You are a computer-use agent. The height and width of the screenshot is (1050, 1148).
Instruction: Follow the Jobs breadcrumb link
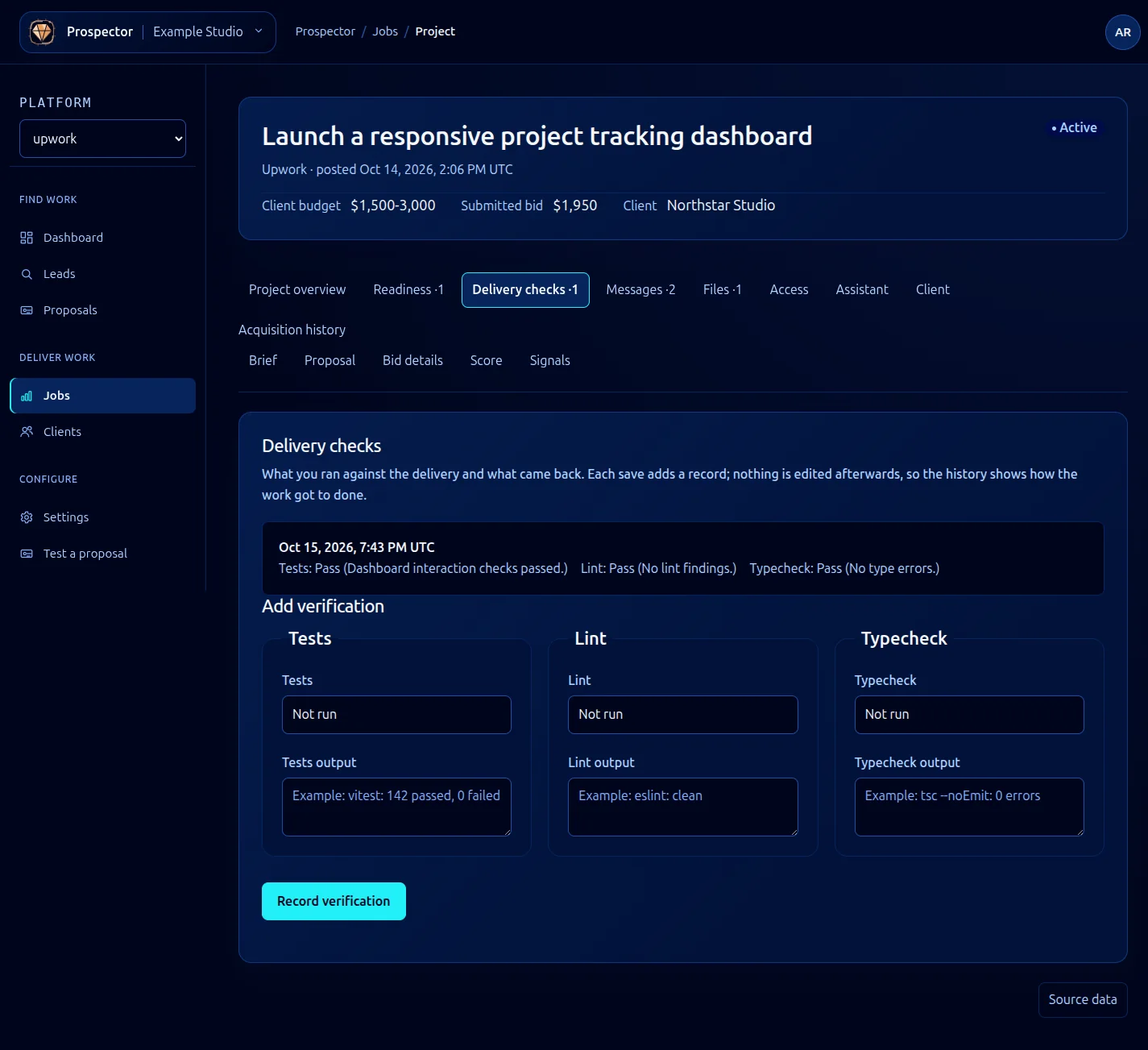tap(385, 31)
